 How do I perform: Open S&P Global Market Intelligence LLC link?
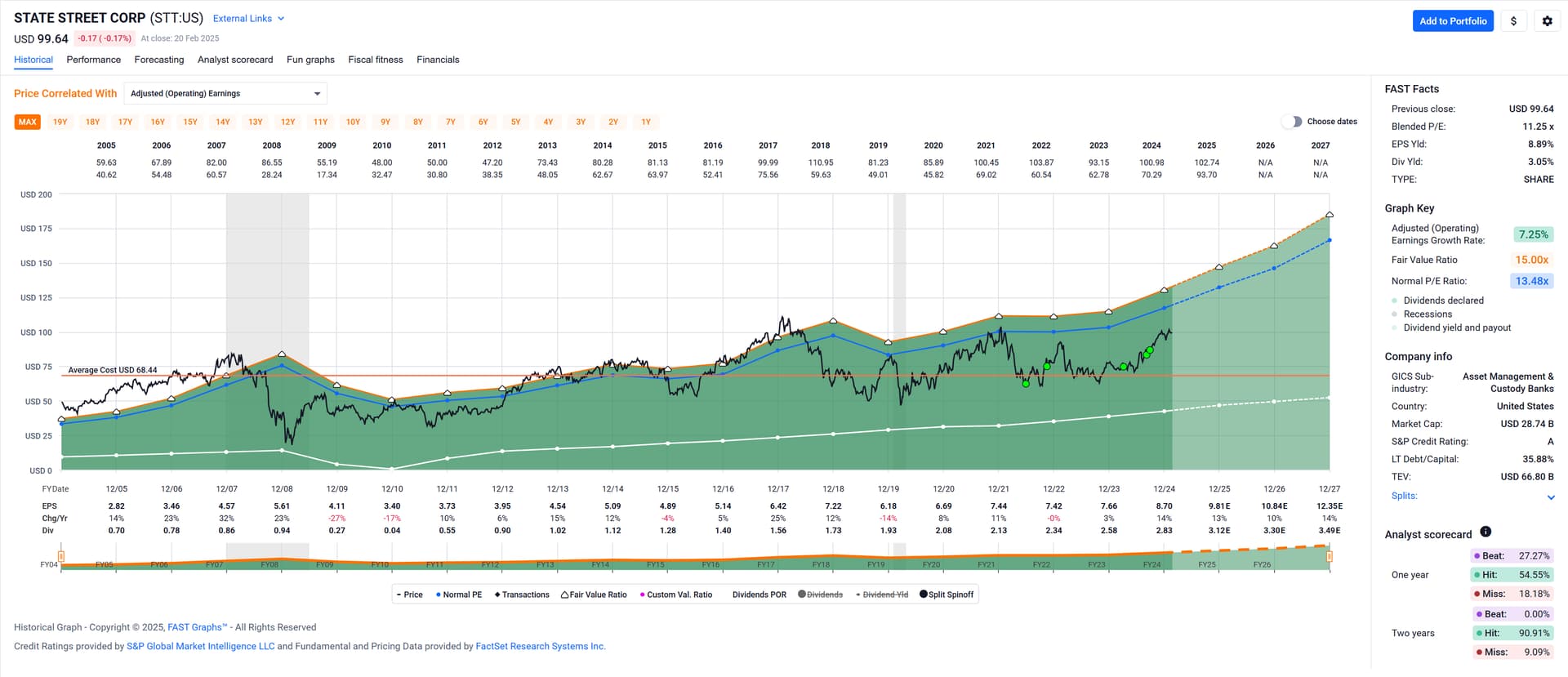(200, 646)
